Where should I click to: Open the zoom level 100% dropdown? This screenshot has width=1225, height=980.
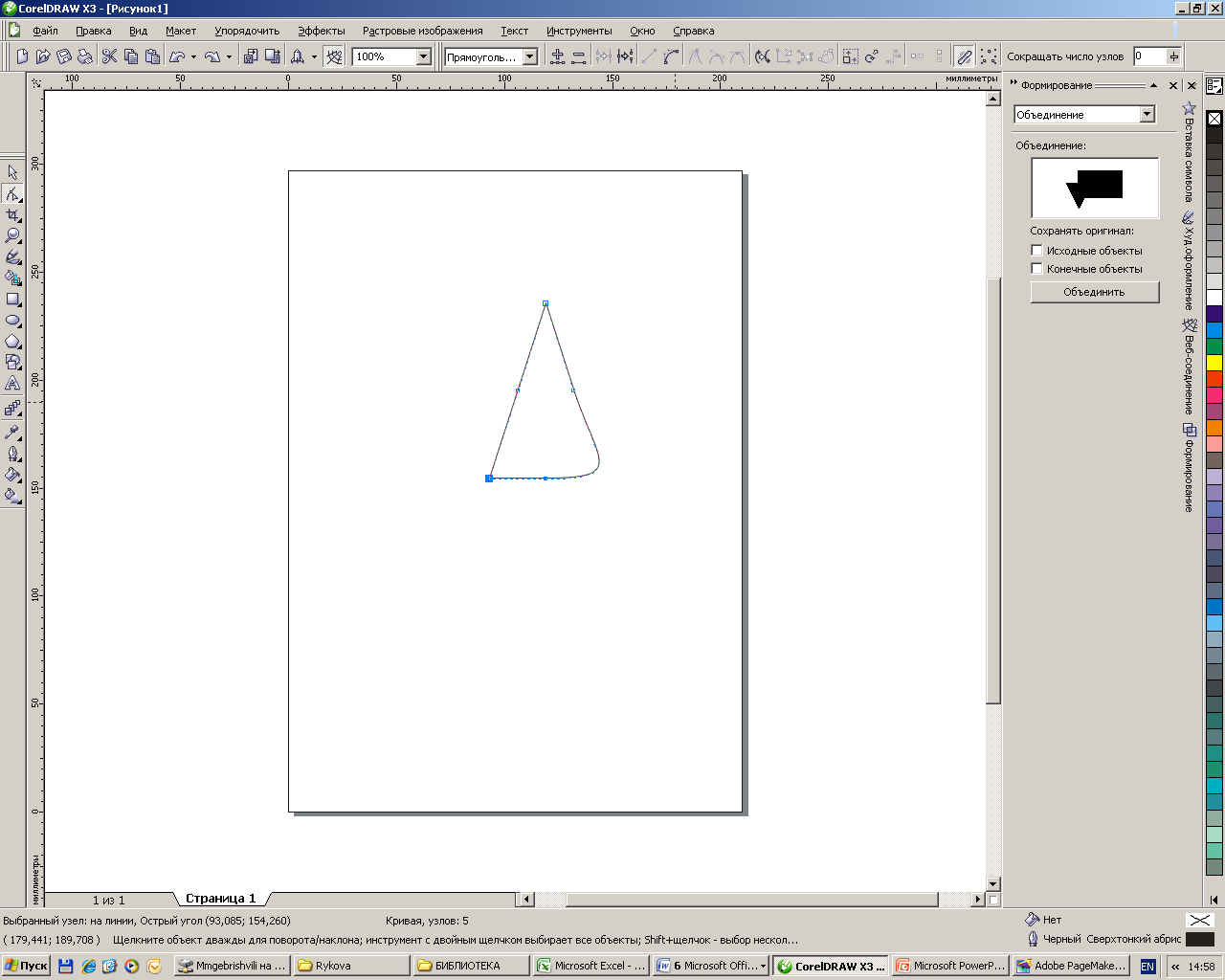pos(423,56)
